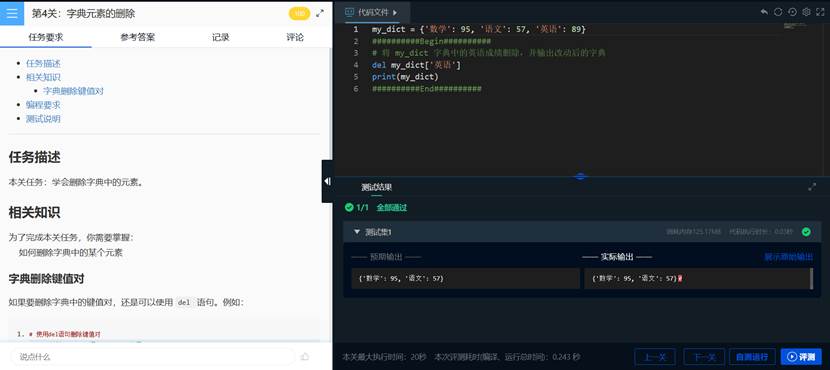Toggle fullscreen editor mode icon
This screenshot has width=830, height=370.
pos(820,12)
